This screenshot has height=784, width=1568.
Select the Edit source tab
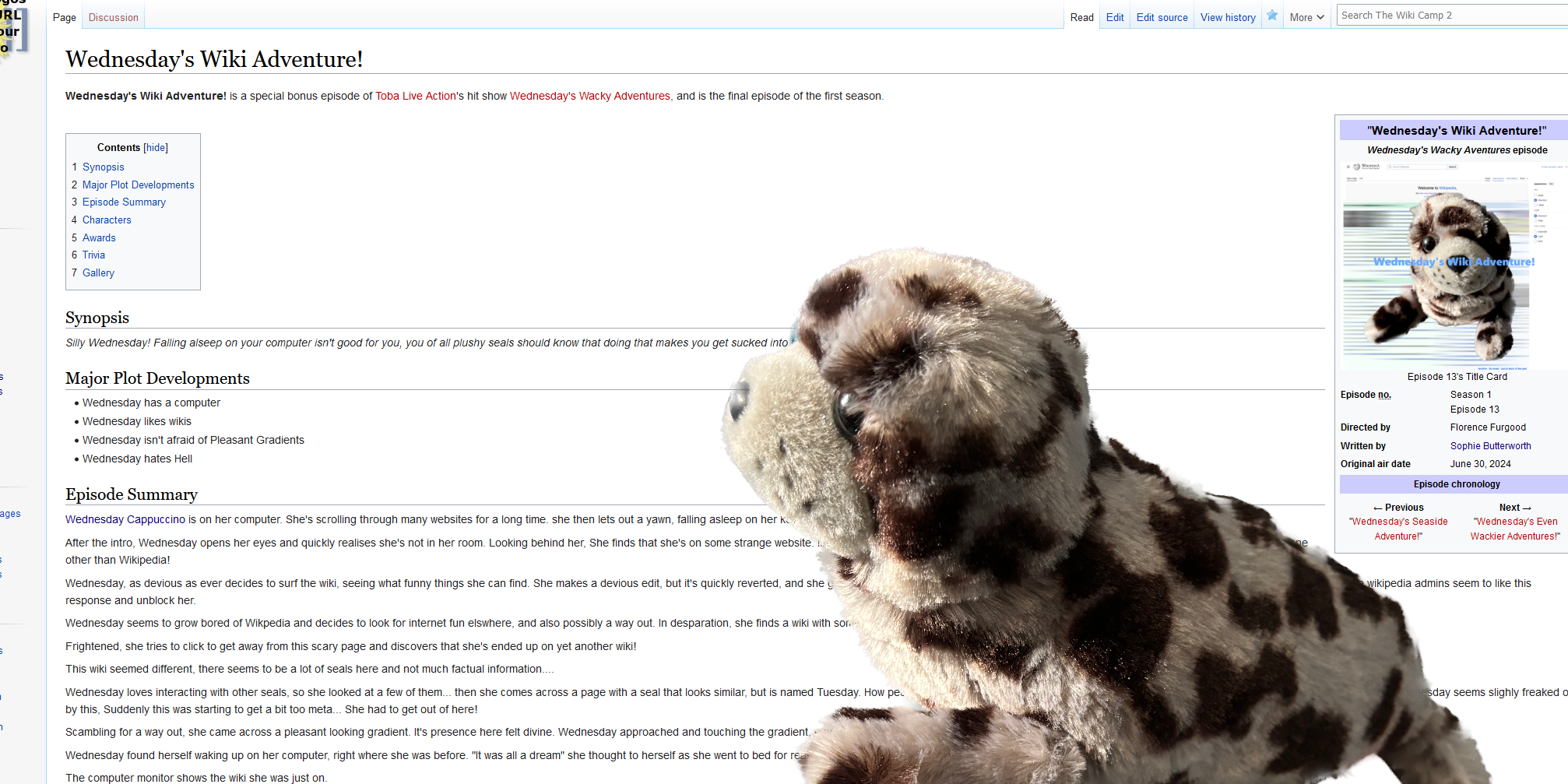(x=1162, y=17)
